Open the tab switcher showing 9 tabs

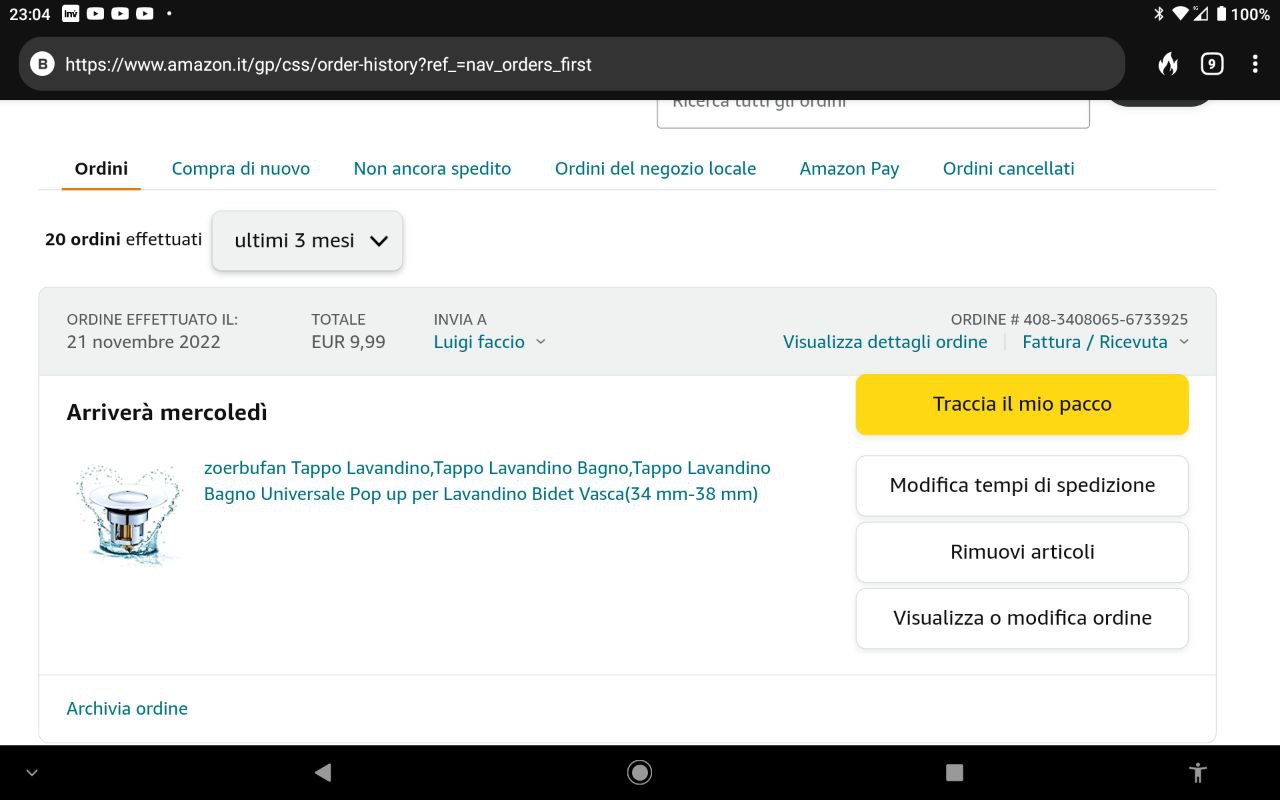[x=1211, y=65]
